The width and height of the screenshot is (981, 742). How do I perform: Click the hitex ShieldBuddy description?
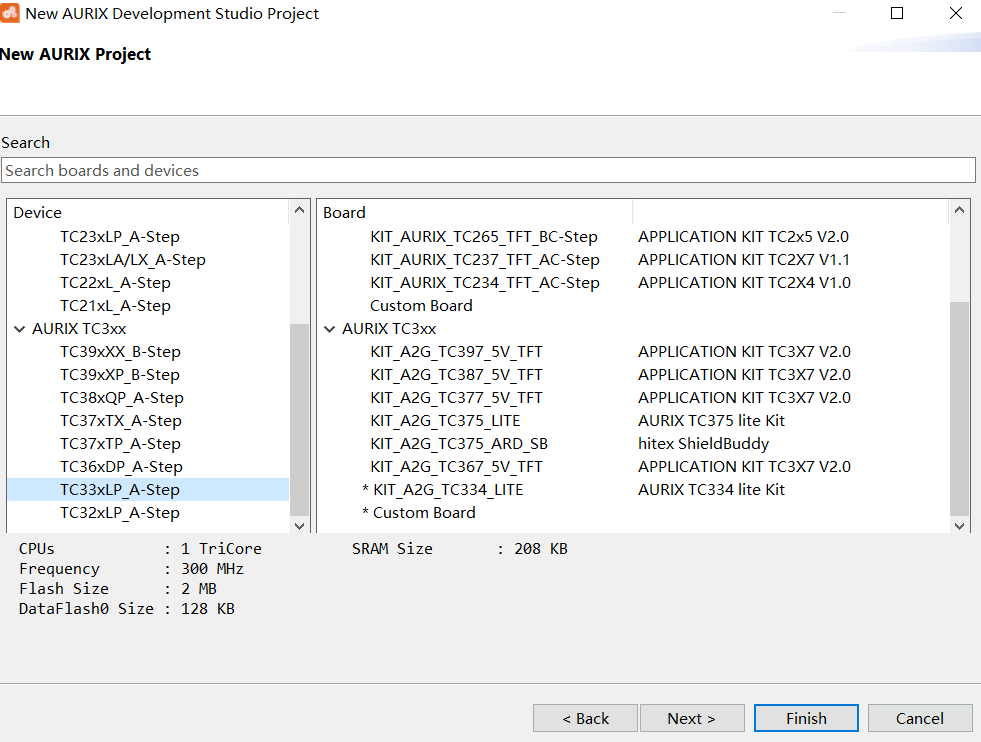point(703,444)
